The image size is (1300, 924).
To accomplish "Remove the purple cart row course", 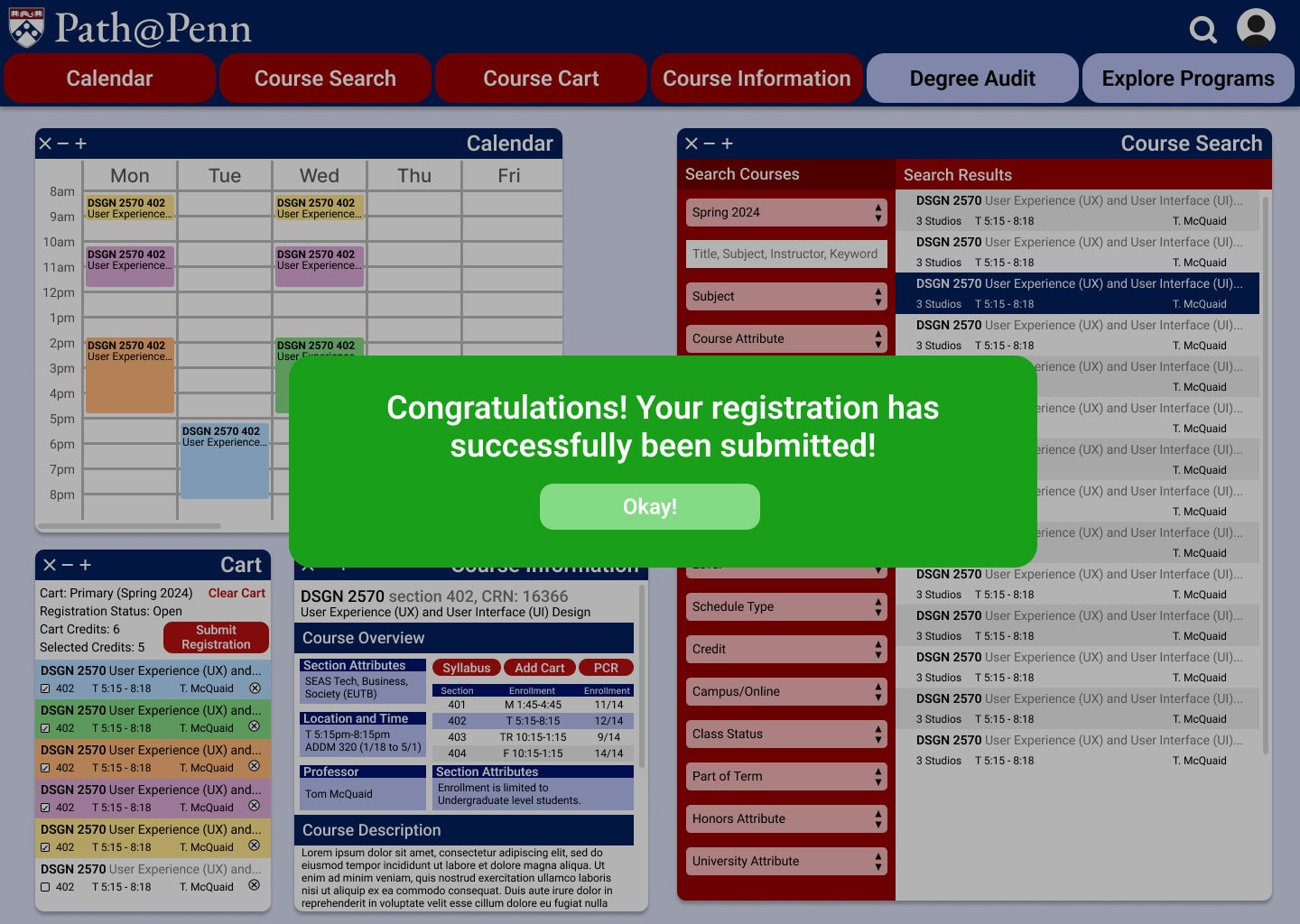I will point(255,806).
